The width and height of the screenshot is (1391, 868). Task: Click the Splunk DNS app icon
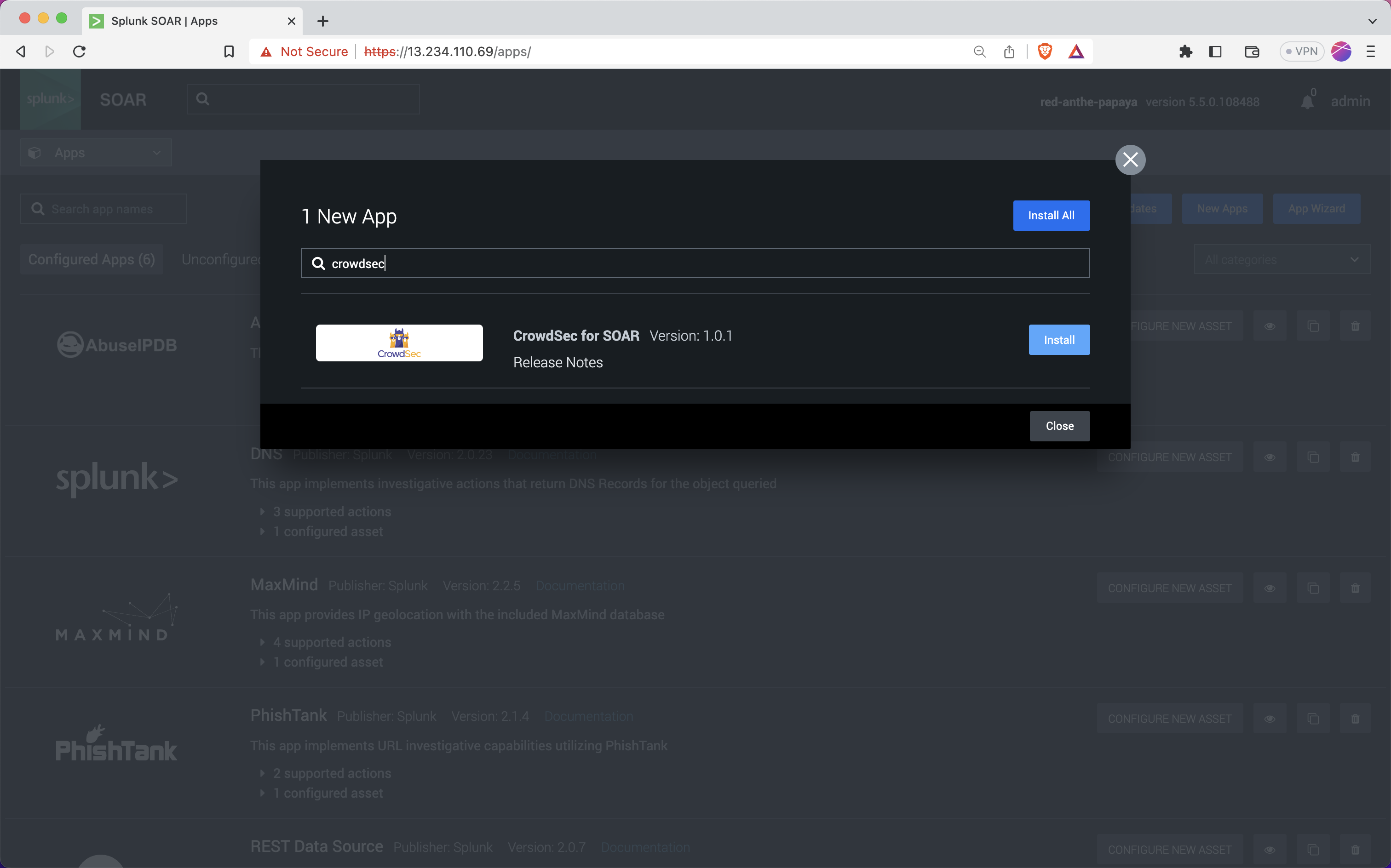[117, 479]
